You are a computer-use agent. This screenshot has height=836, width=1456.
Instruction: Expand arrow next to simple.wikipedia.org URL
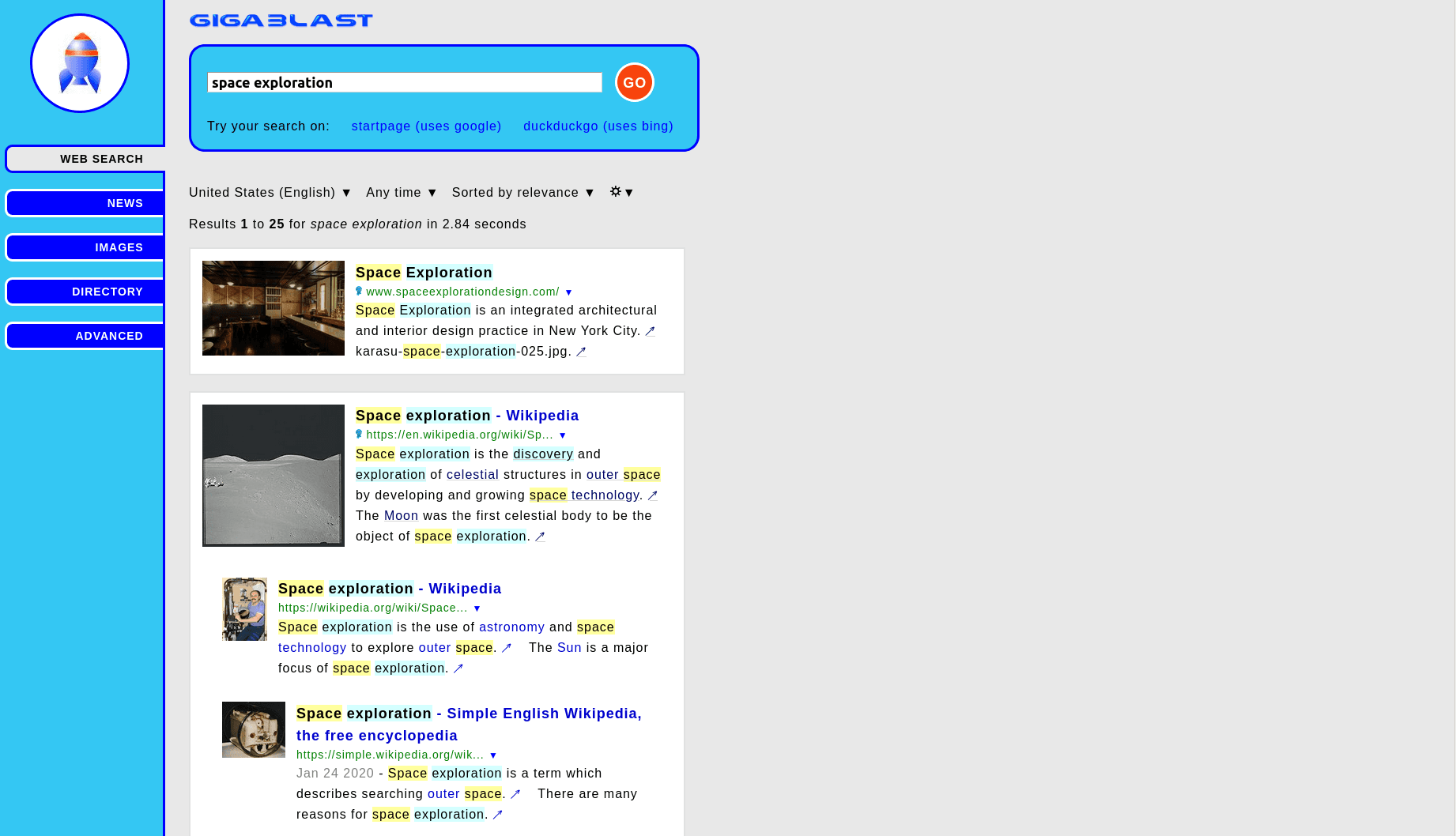pos(493,755)
